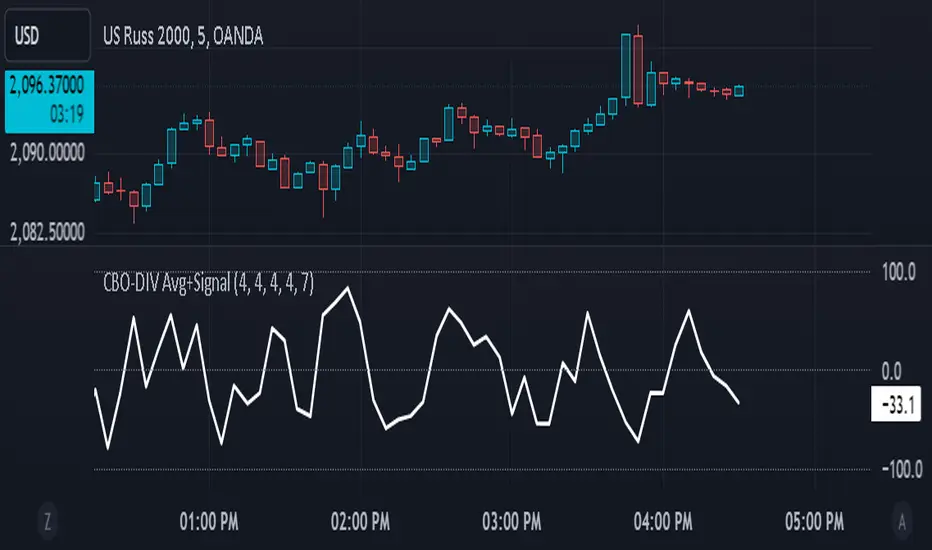The height and width of the screenshot is (550, 932).
Task: Toggle the A auto-scale button
Action: (902, 522)
